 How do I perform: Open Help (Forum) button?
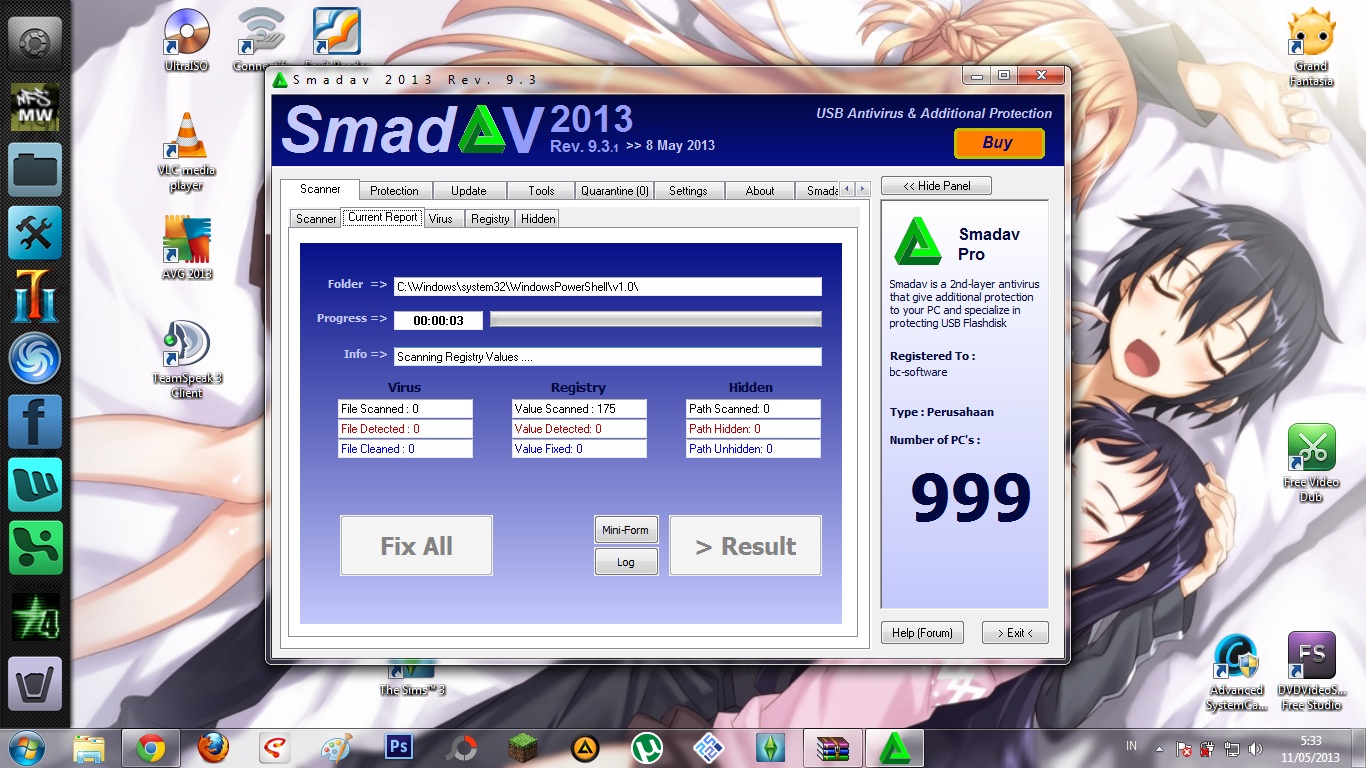(x=922, y=633)
